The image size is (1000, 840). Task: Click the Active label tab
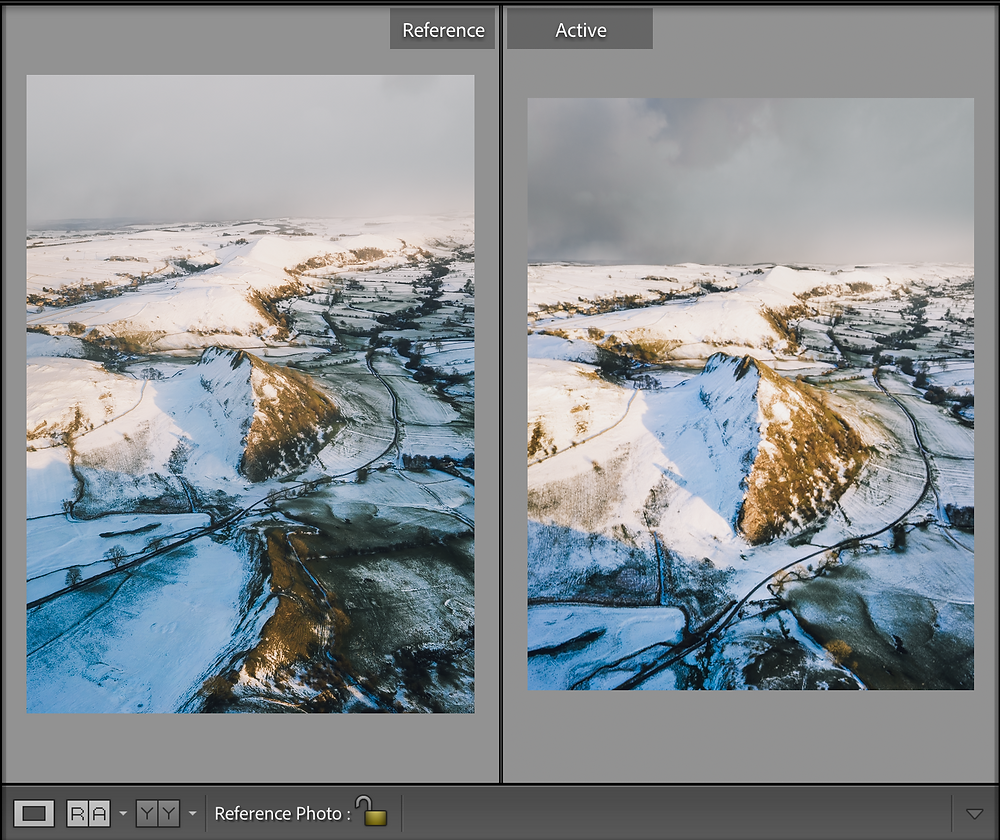tap(580, 29)
